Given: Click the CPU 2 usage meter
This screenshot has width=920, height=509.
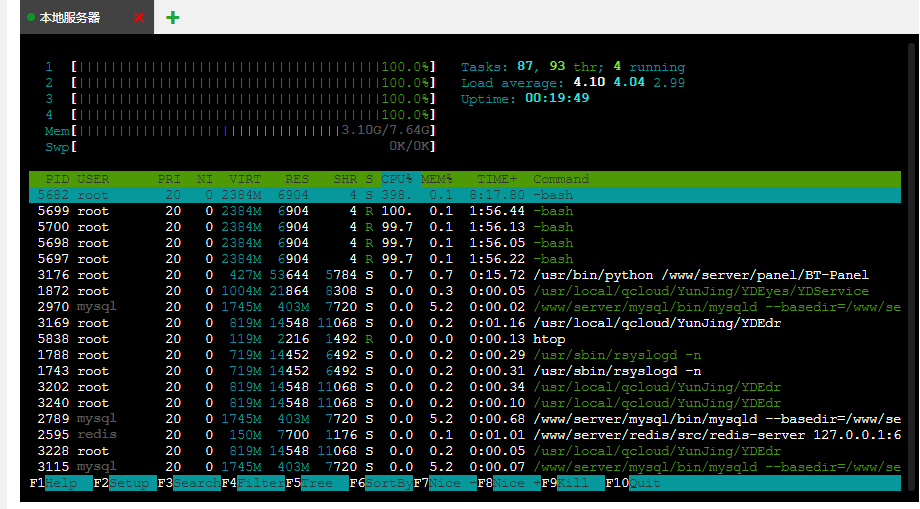Looking at the screenshot, I should (x=241, y=83).
